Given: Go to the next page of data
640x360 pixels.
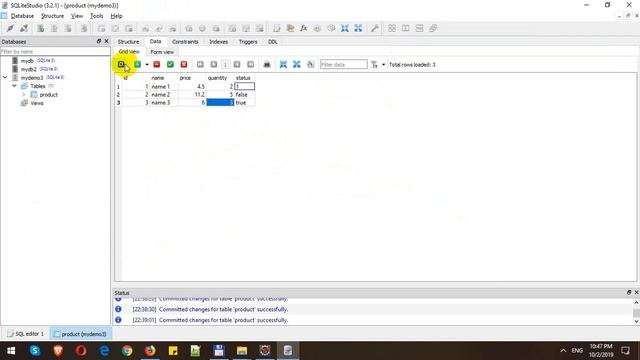Looking at the screenshot, I should click(x=237, y=64).
